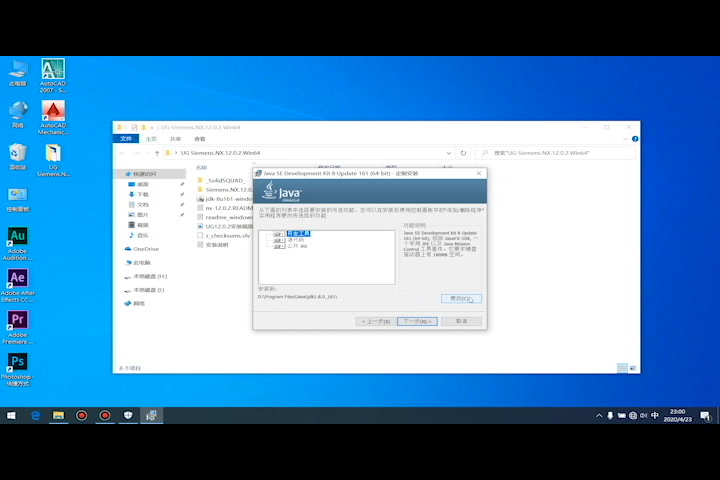Open the 源代码 feature install dropdown
720x480 pixels.
(x=280, y=240)
